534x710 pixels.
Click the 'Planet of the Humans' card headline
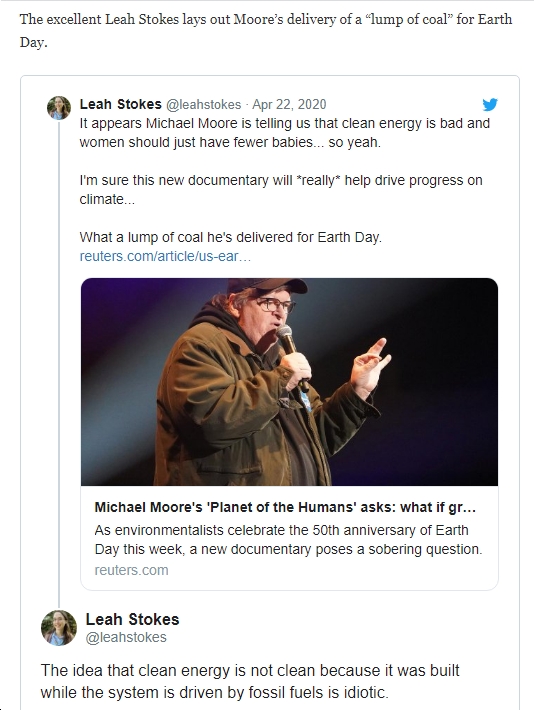pos(285,507)
